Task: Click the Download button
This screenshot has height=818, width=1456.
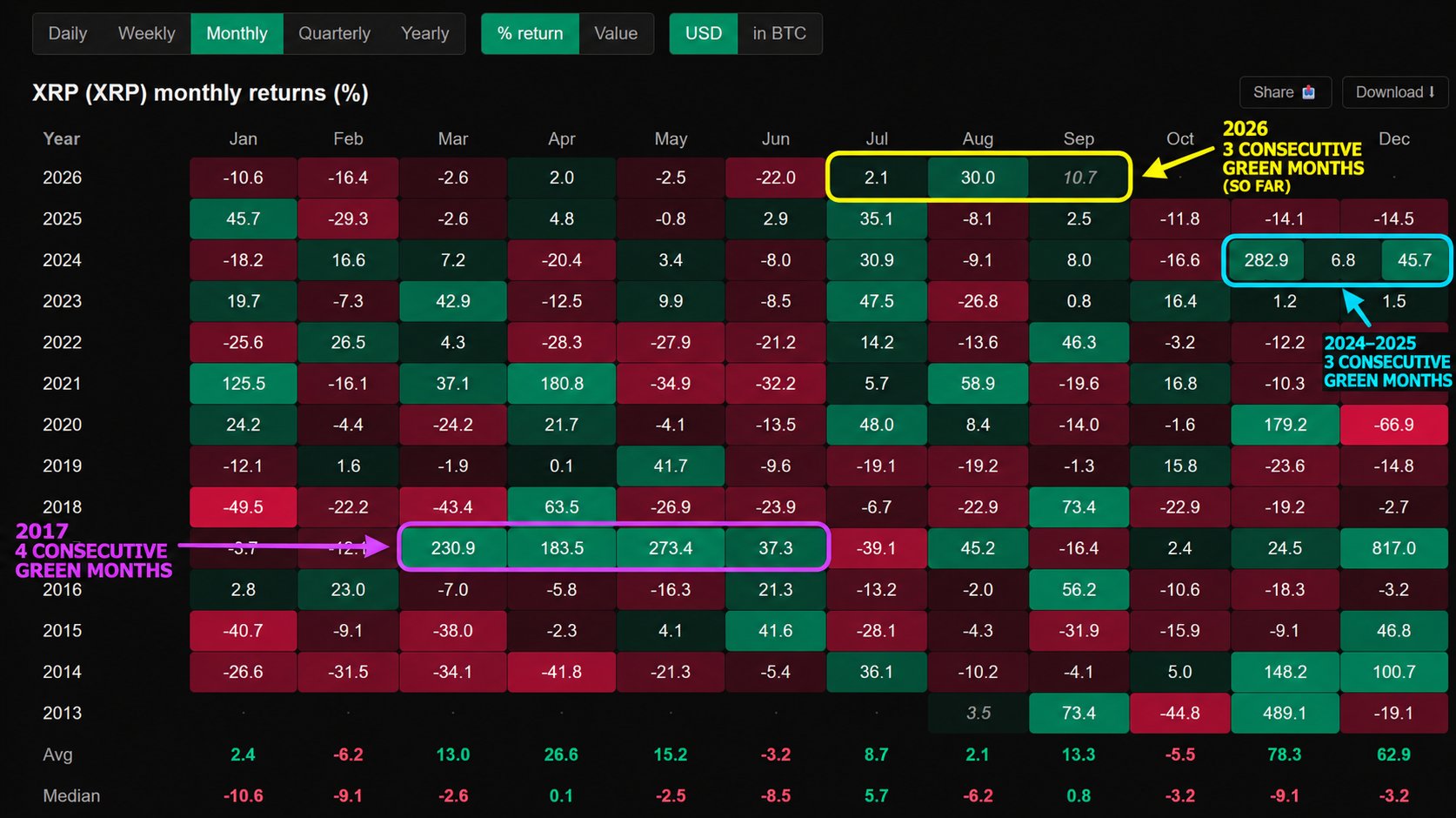Action: (1395, 92)
